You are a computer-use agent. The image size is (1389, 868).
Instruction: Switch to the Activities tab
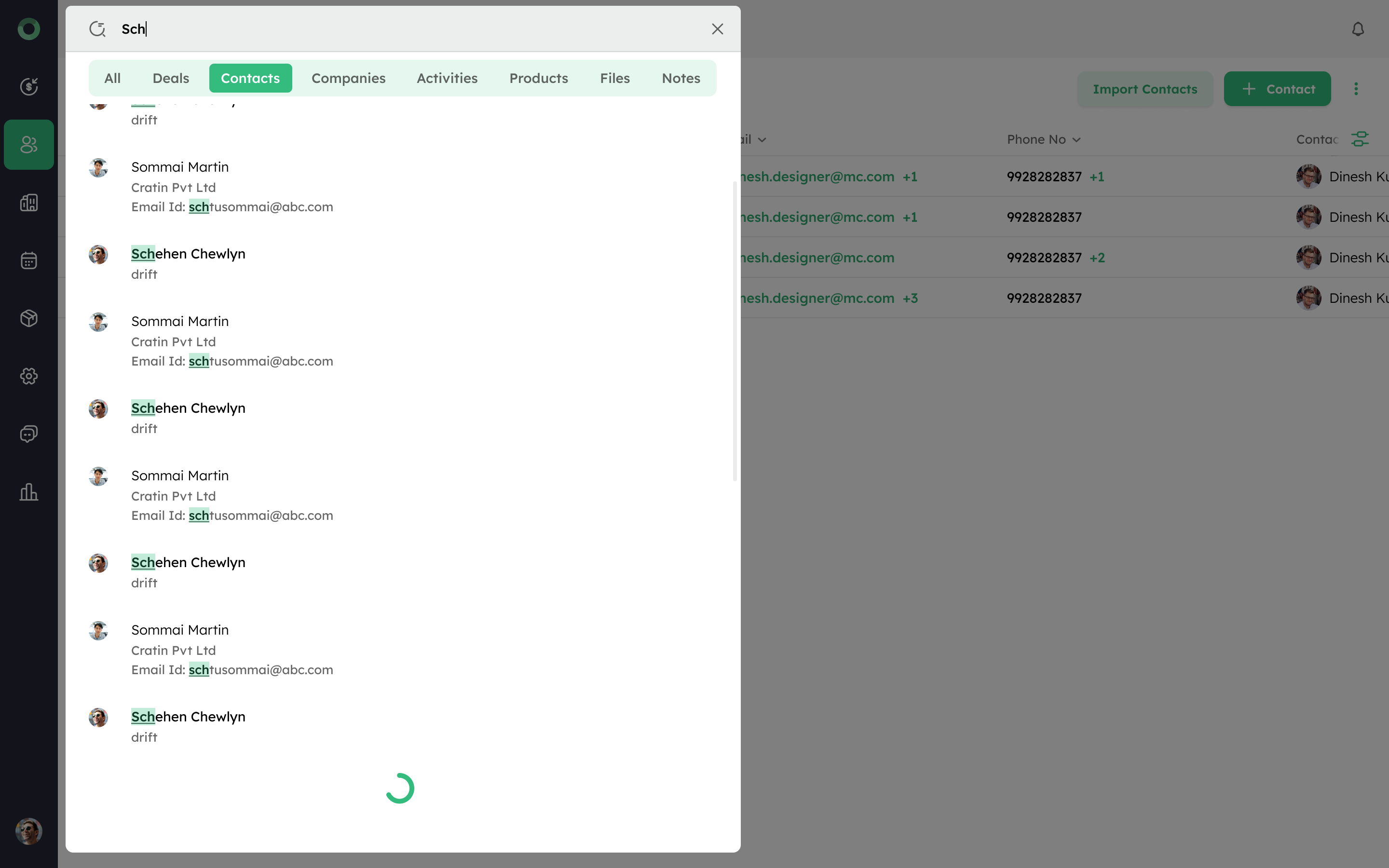click(447, 78)
